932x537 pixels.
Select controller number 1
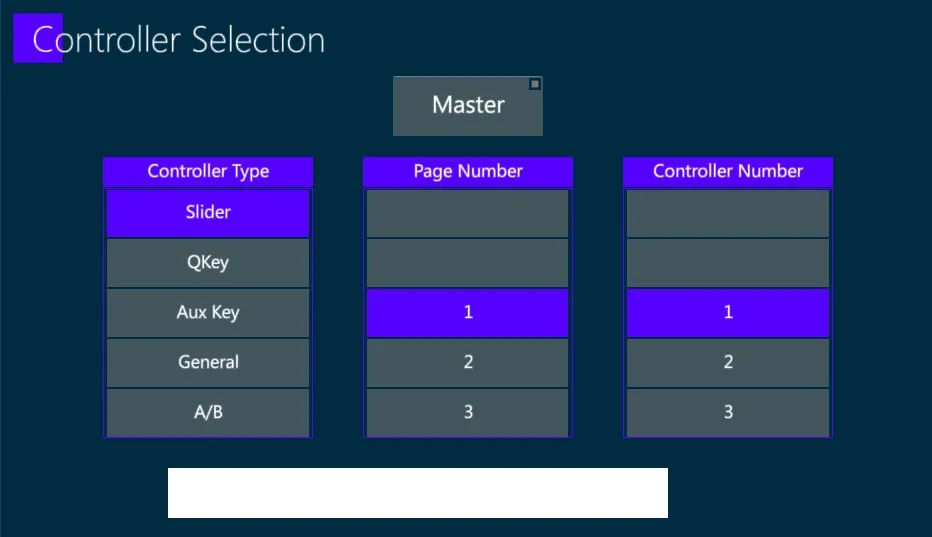coord(728,313)
